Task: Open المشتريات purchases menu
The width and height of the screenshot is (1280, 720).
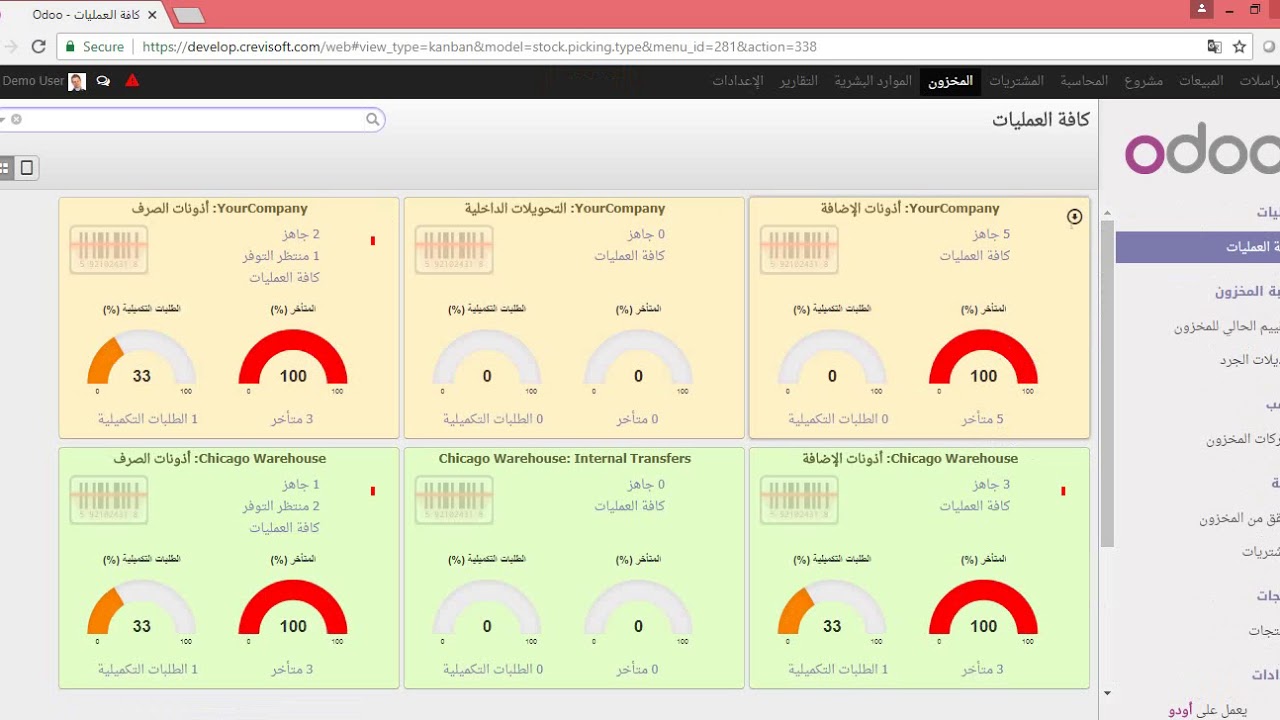Action: [1016, 81]
